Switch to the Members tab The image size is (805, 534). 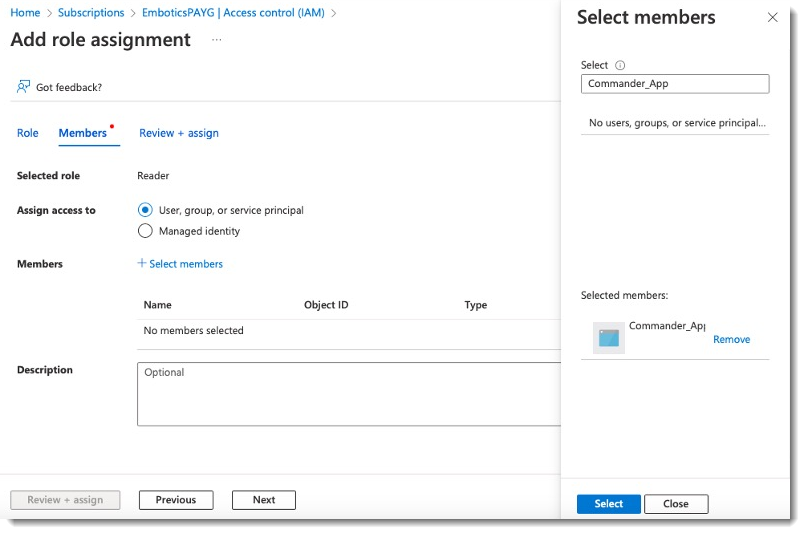point(83,133)
